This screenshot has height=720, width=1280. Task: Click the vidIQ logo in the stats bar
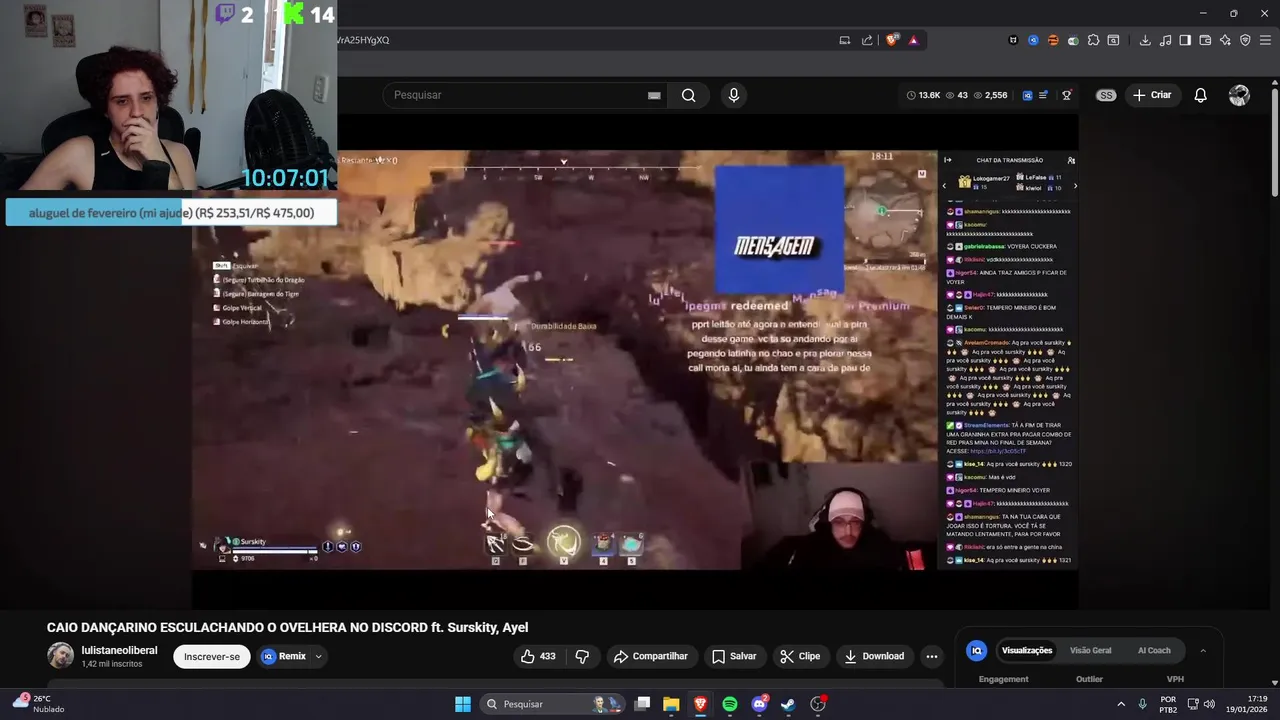[x=1027, y=95]
